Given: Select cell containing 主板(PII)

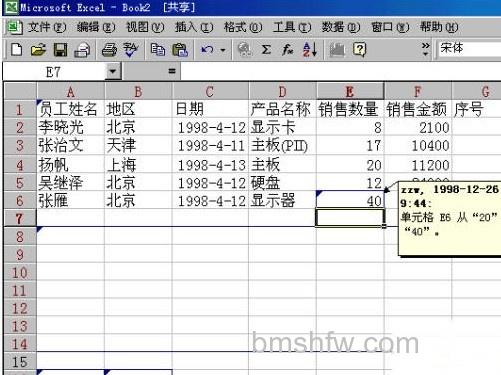Looking at the screenshot, I should [282, 145].
